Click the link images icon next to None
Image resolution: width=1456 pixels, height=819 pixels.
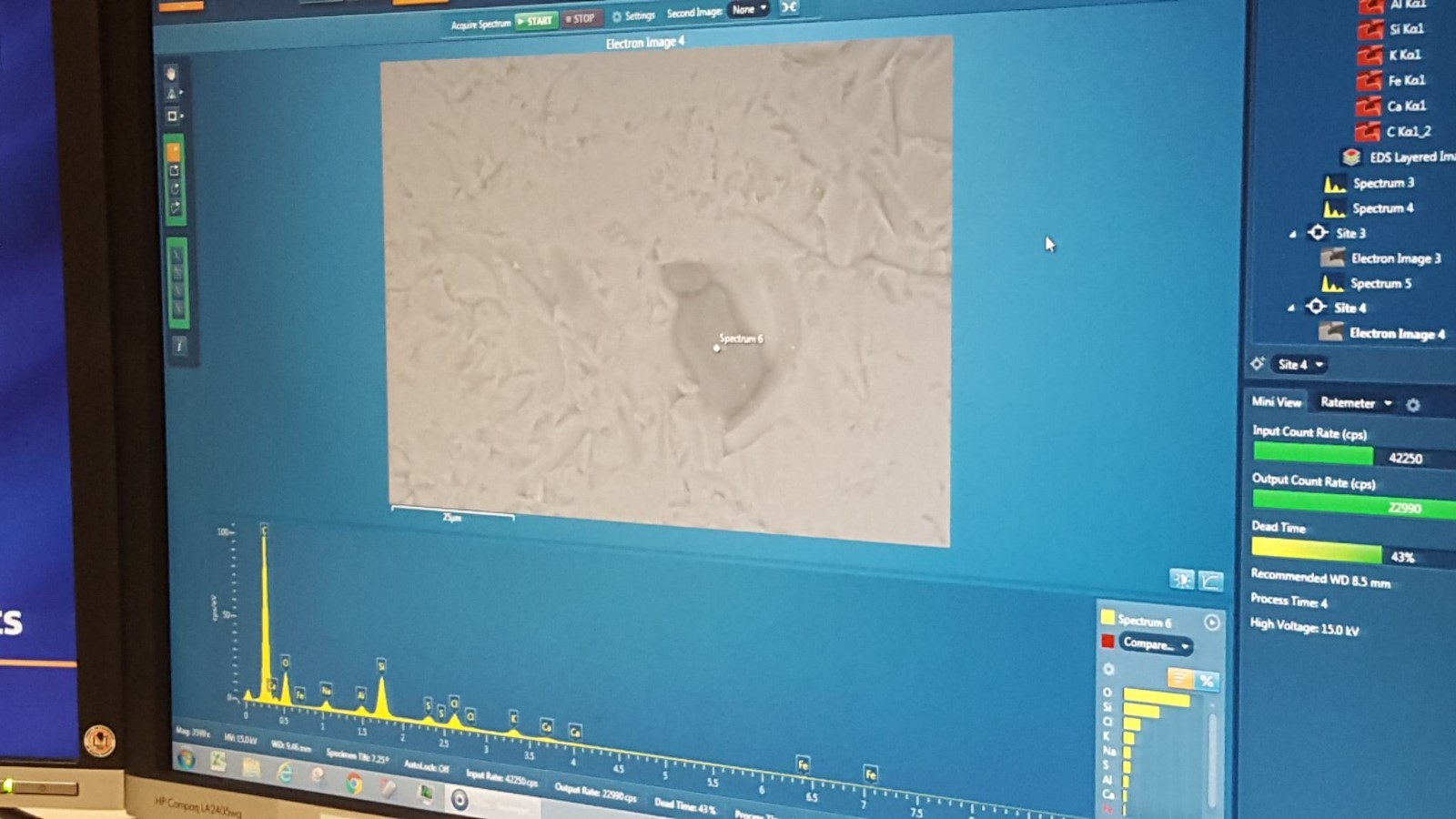click(x=789, y=7)
